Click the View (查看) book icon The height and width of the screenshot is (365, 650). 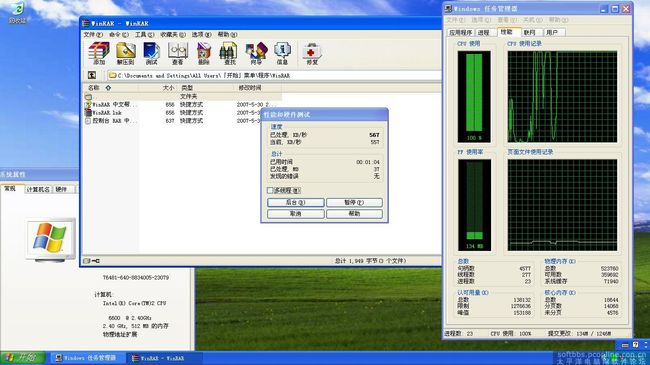(178, 53)
